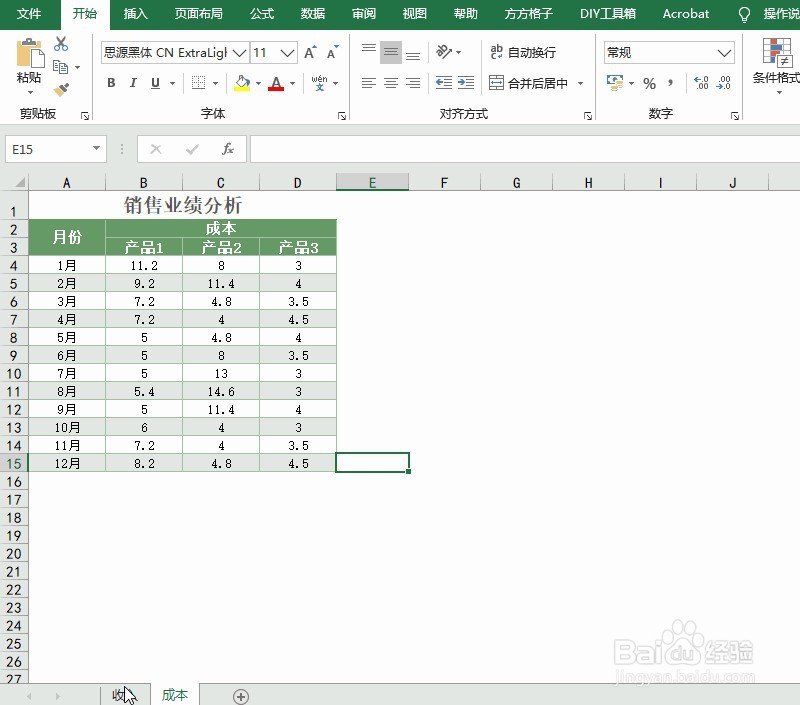Apply yellow fill color bucket
800x705 pixels.
point(242,83)
